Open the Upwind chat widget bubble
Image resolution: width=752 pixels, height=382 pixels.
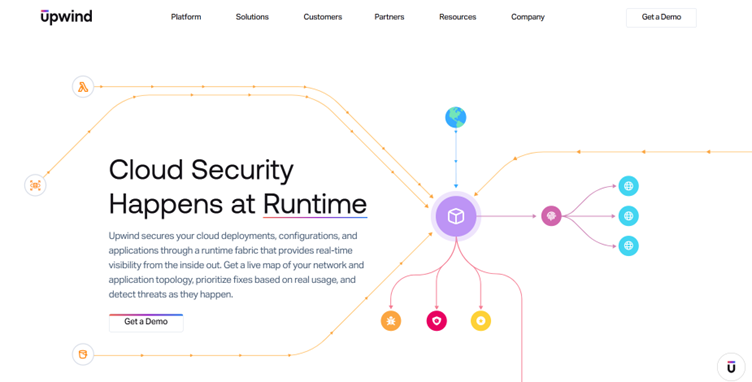click(731, 367)
